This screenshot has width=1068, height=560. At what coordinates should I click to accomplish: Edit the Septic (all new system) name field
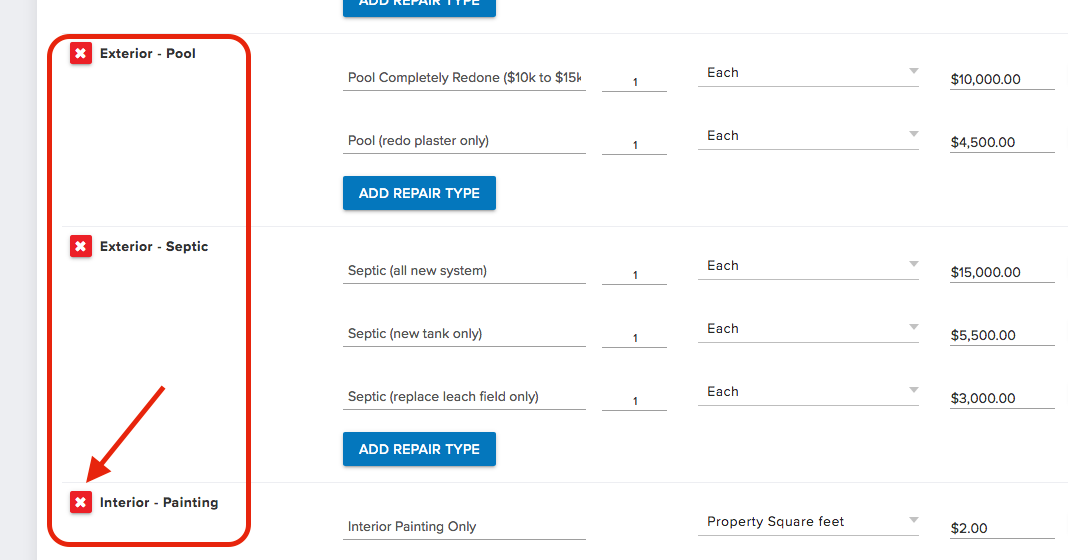pyautogui.click(x=464, y=270)
